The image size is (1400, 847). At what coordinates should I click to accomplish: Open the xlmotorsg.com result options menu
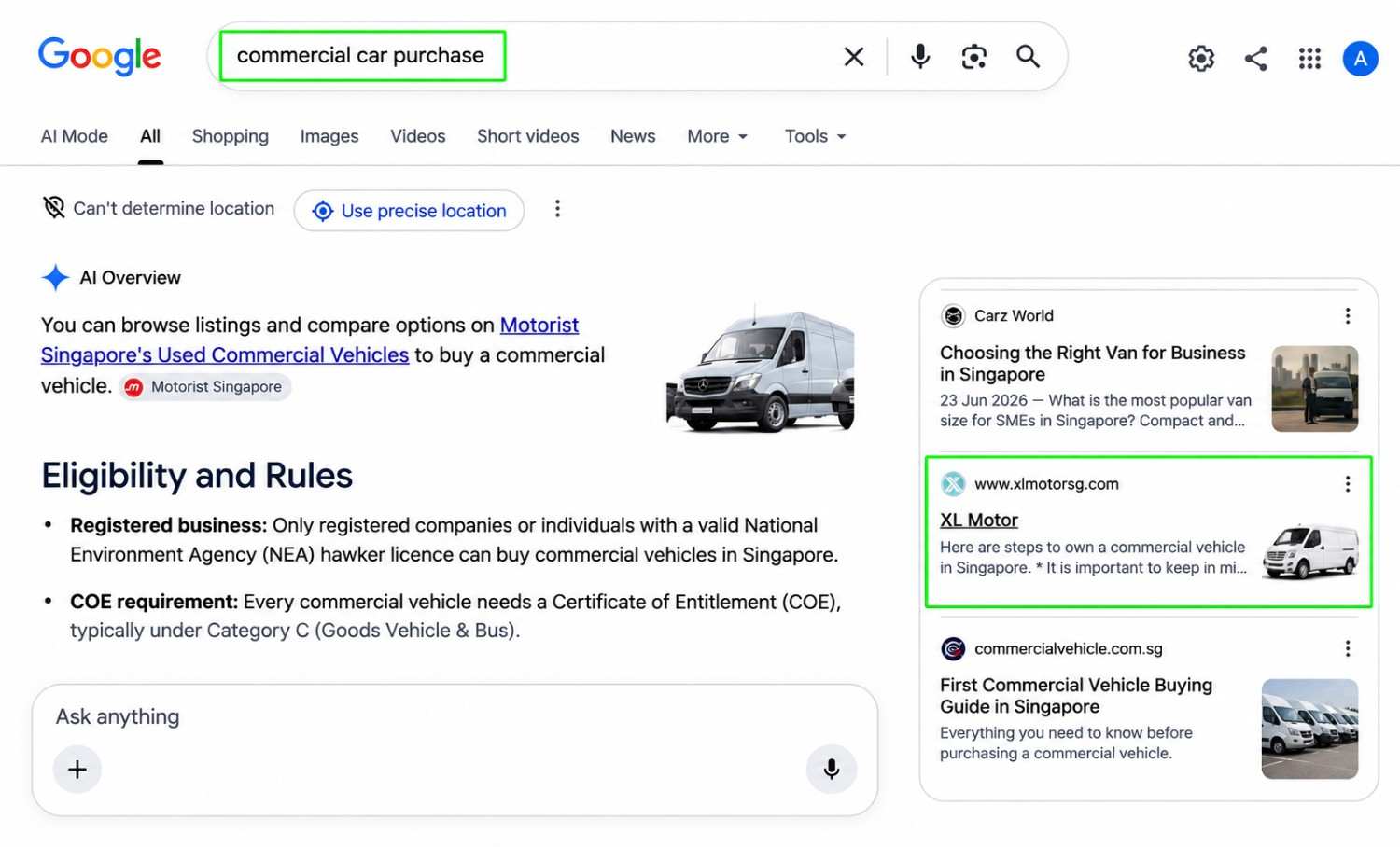click(1348, 484)
